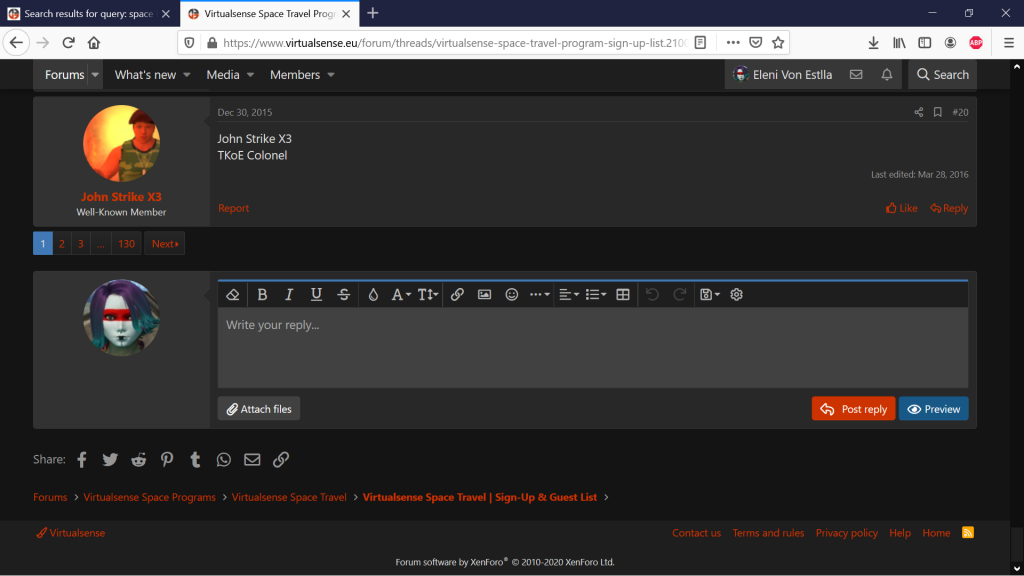Toggle underline formatting in editor
Image resolution: width=1024 pixels, height=576 pixels.
point(316,295)
